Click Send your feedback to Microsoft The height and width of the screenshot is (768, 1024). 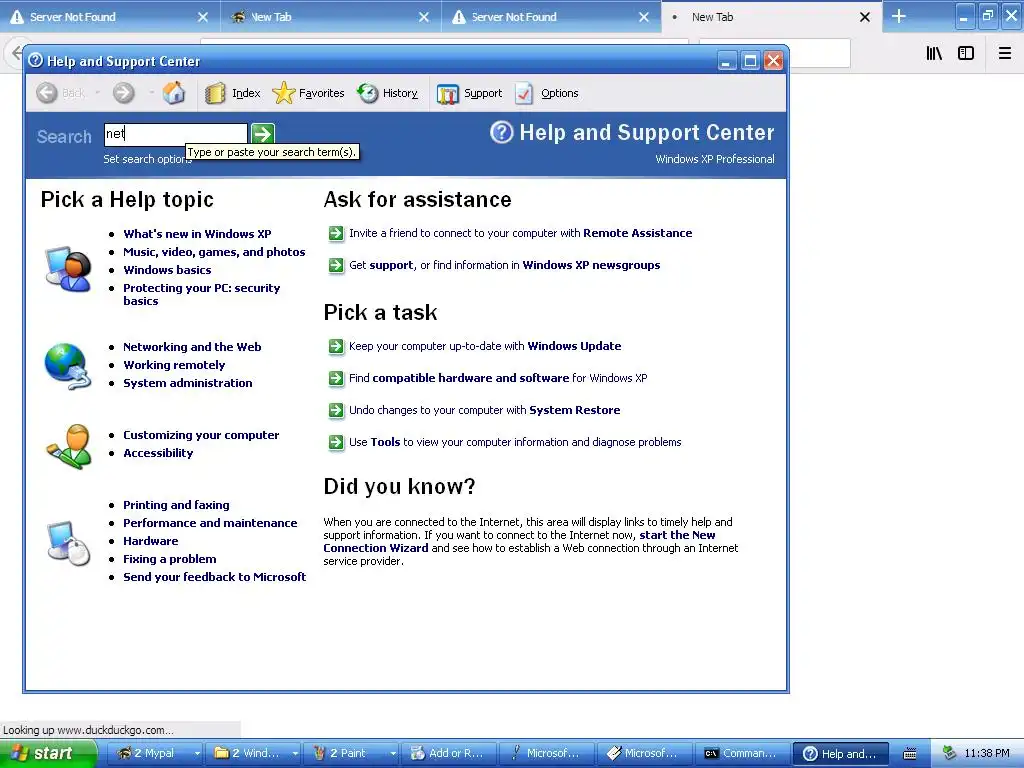(x=215, y=577)
